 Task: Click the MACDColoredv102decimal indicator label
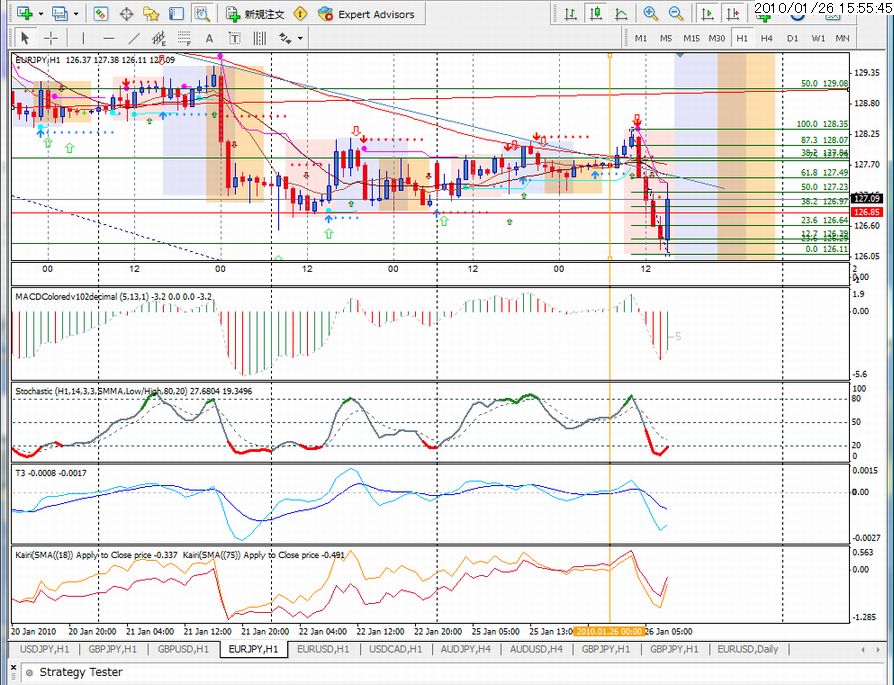[113, 297]
